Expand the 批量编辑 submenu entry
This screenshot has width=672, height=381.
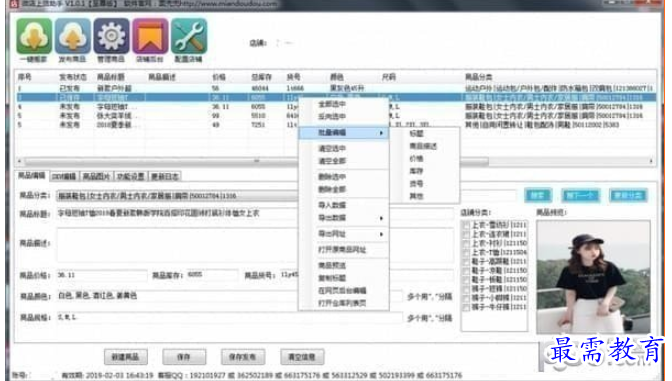coord(344,133)
